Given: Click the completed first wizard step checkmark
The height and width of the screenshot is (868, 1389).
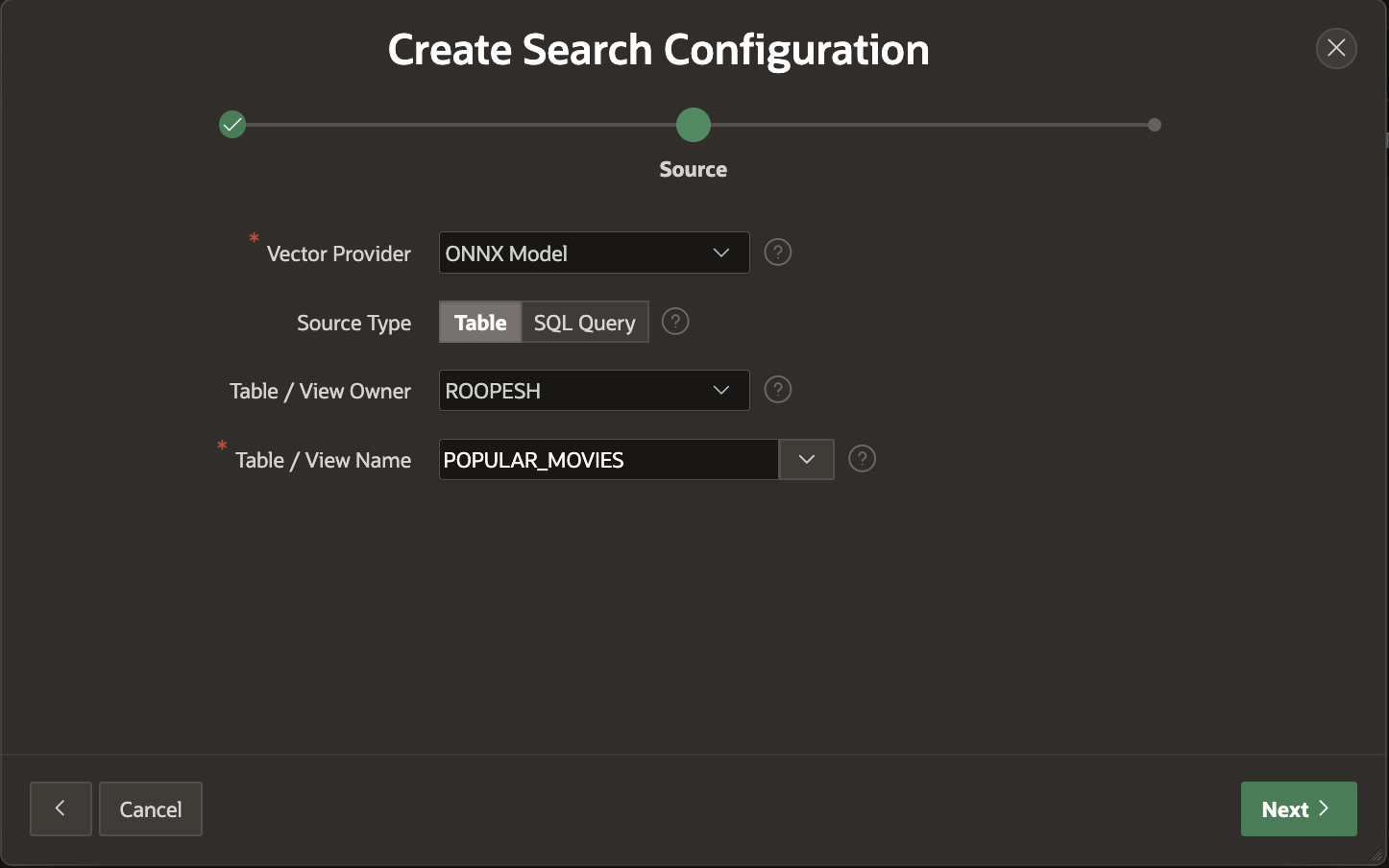Looking at the screenshot, I should tap(232, 125).
